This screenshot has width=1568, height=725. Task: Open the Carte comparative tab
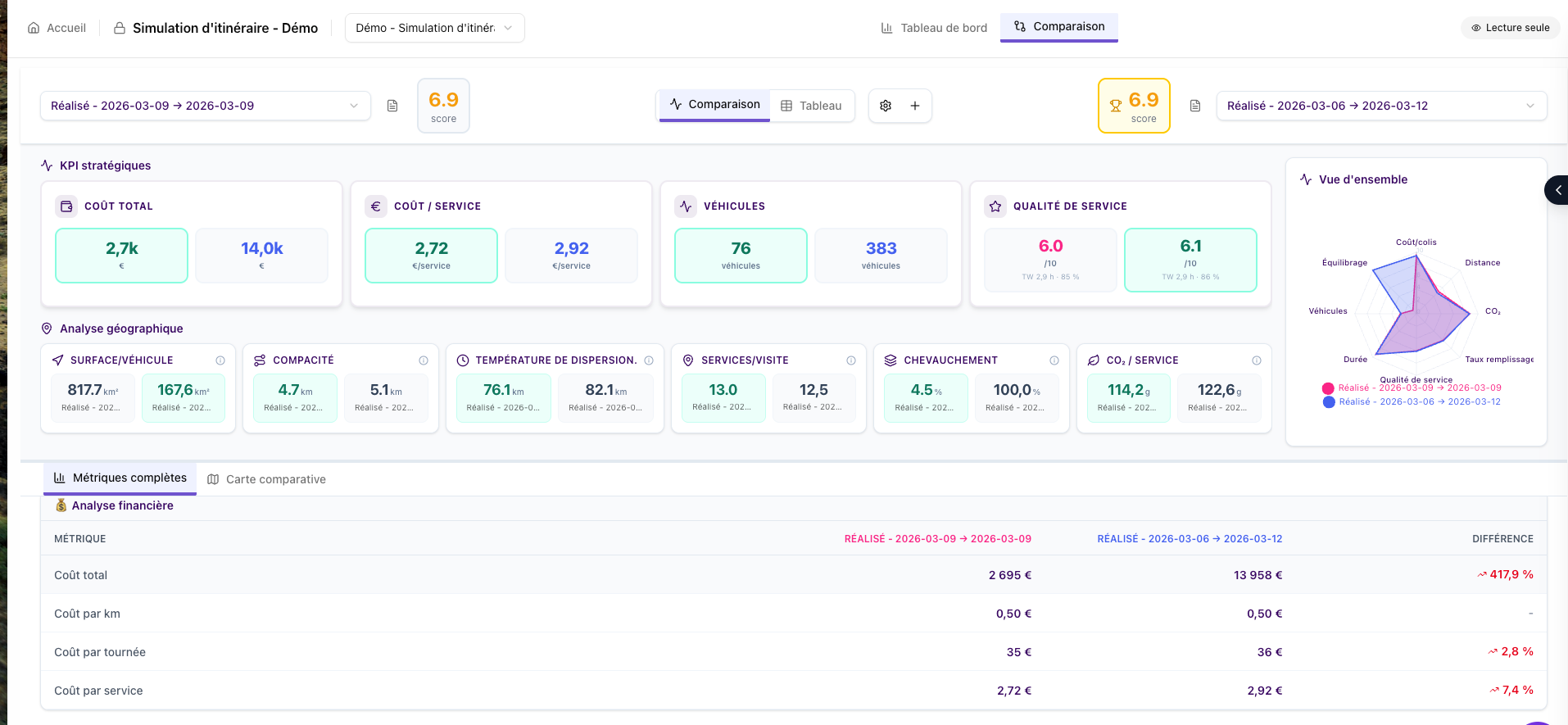coord(267,479)
